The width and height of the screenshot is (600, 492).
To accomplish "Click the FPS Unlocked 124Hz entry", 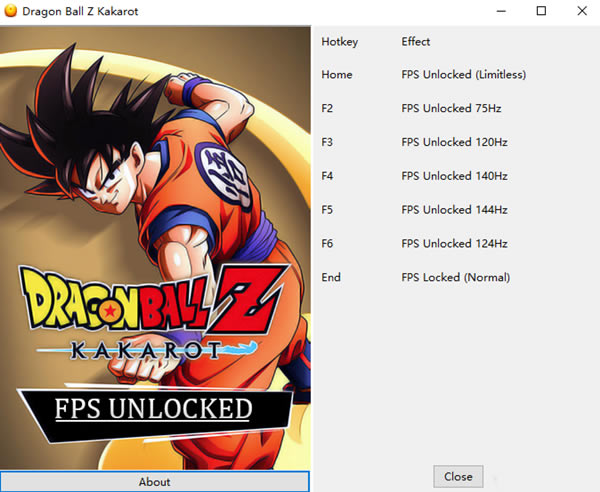I will click(x=454, y=244).
